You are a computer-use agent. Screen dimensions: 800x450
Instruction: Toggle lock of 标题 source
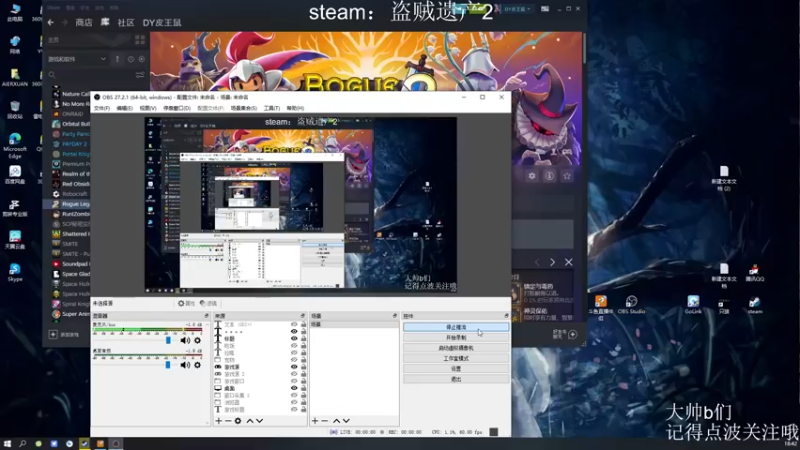point(304,338)
